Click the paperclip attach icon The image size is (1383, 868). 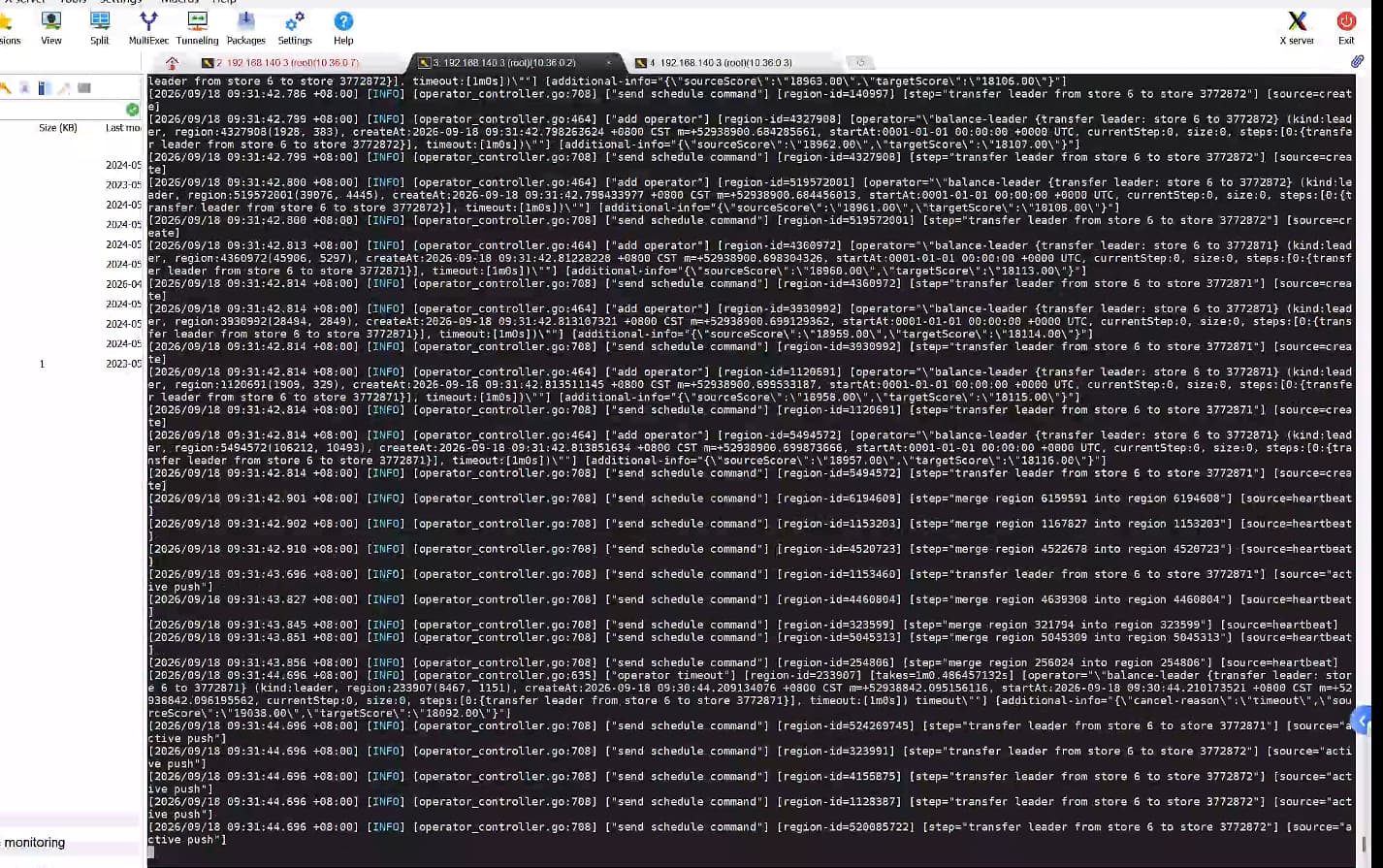coord(1357,61)
